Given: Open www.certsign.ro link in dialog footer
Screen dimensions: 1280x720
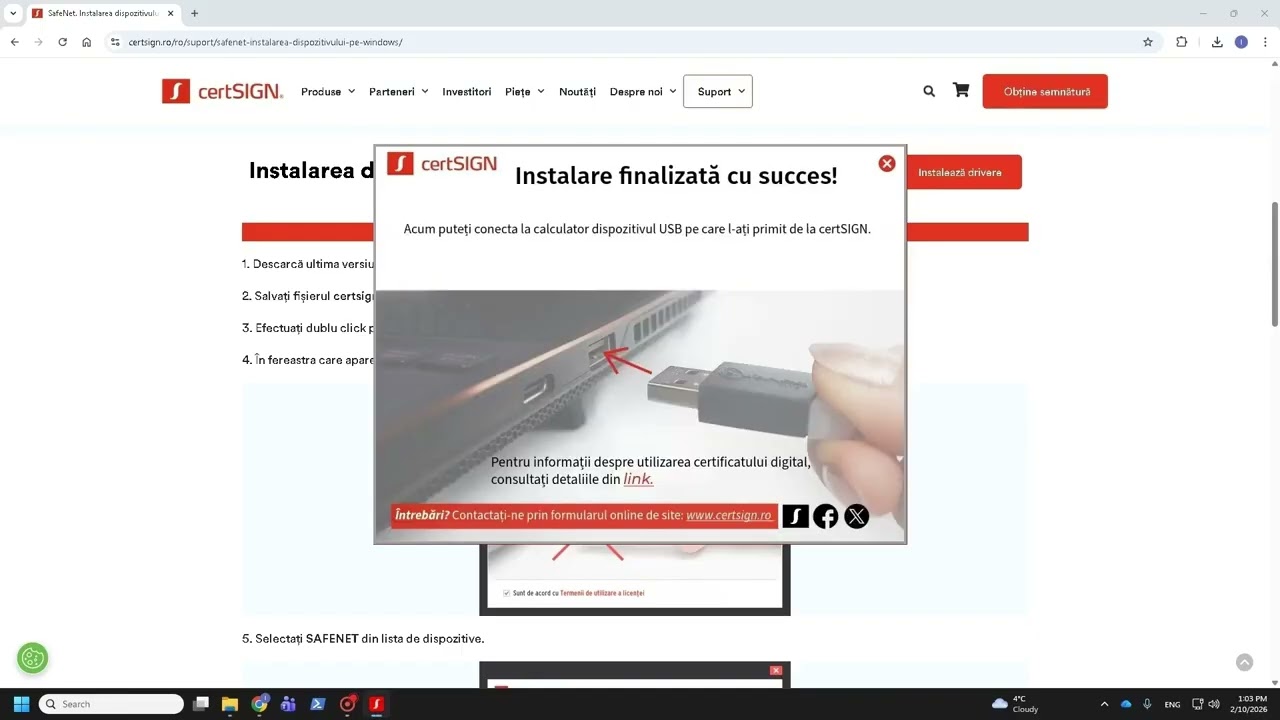Looking at the screenshot, I should [729, 515].
